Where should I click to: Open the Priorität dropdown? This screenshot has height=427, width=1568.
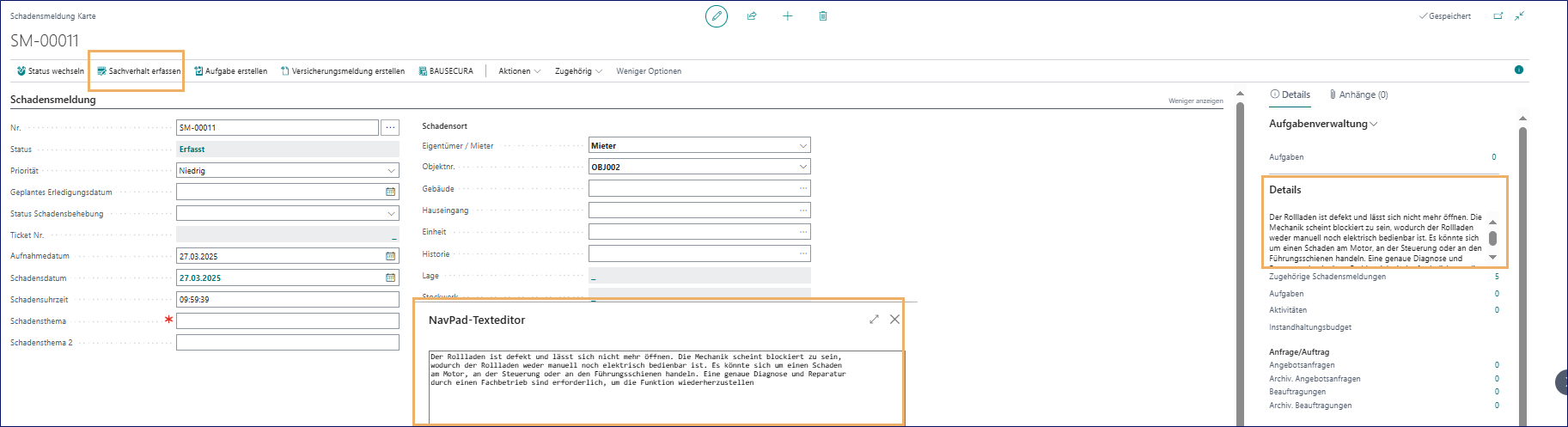pyautogui.click(x=391, y=171)
